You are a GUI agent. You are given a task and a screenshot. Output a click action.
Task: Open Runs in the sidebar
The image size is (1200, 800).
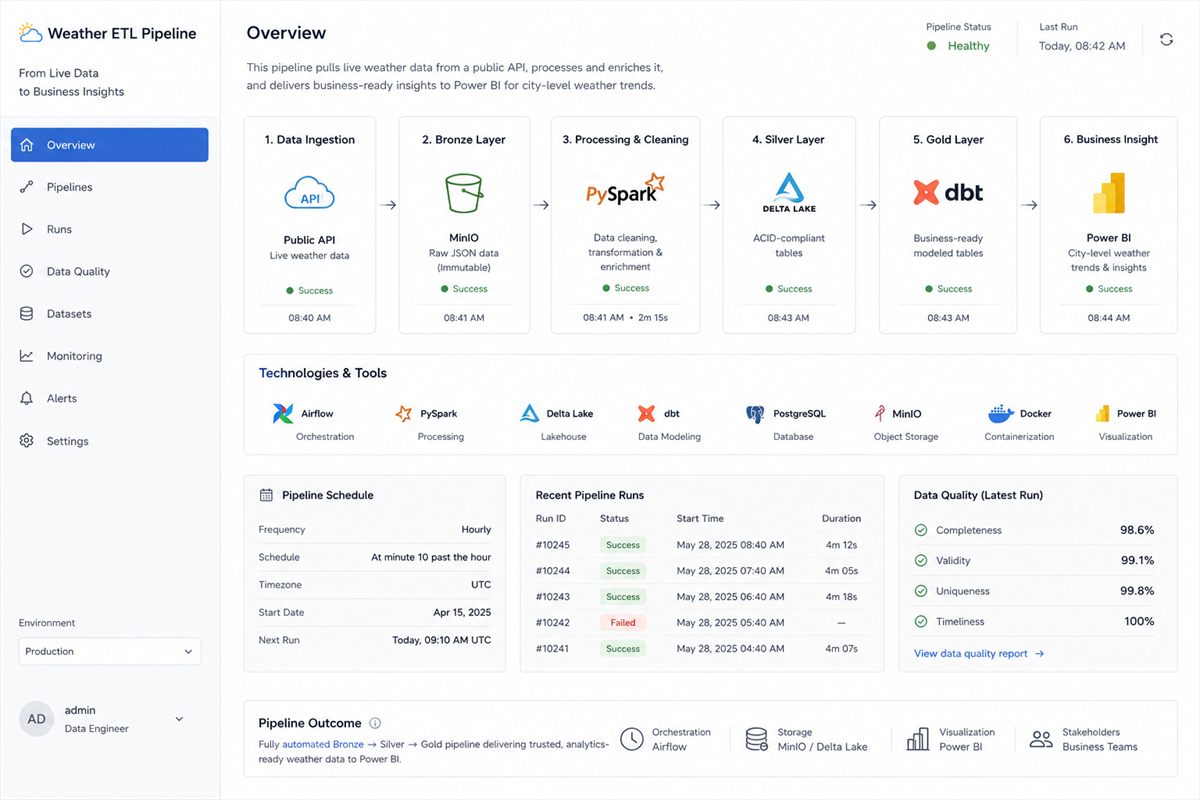110,229
